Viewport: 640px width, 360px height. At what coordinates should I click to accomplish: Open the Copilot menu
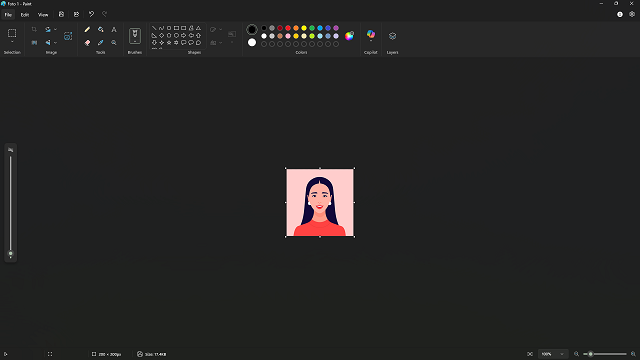point(371,35)
